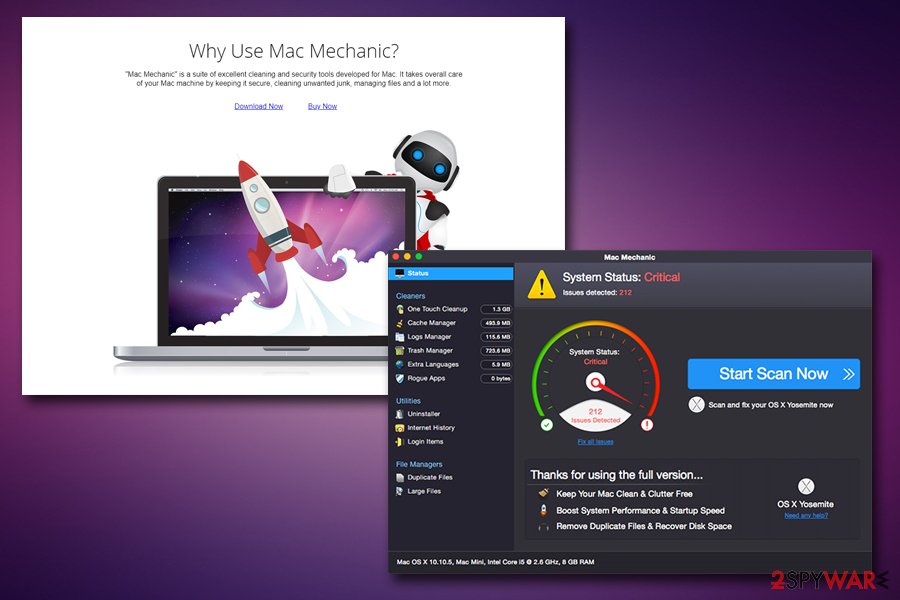Click the Cleaners section header
Screen dimensions: 900x600
(410, 296)
